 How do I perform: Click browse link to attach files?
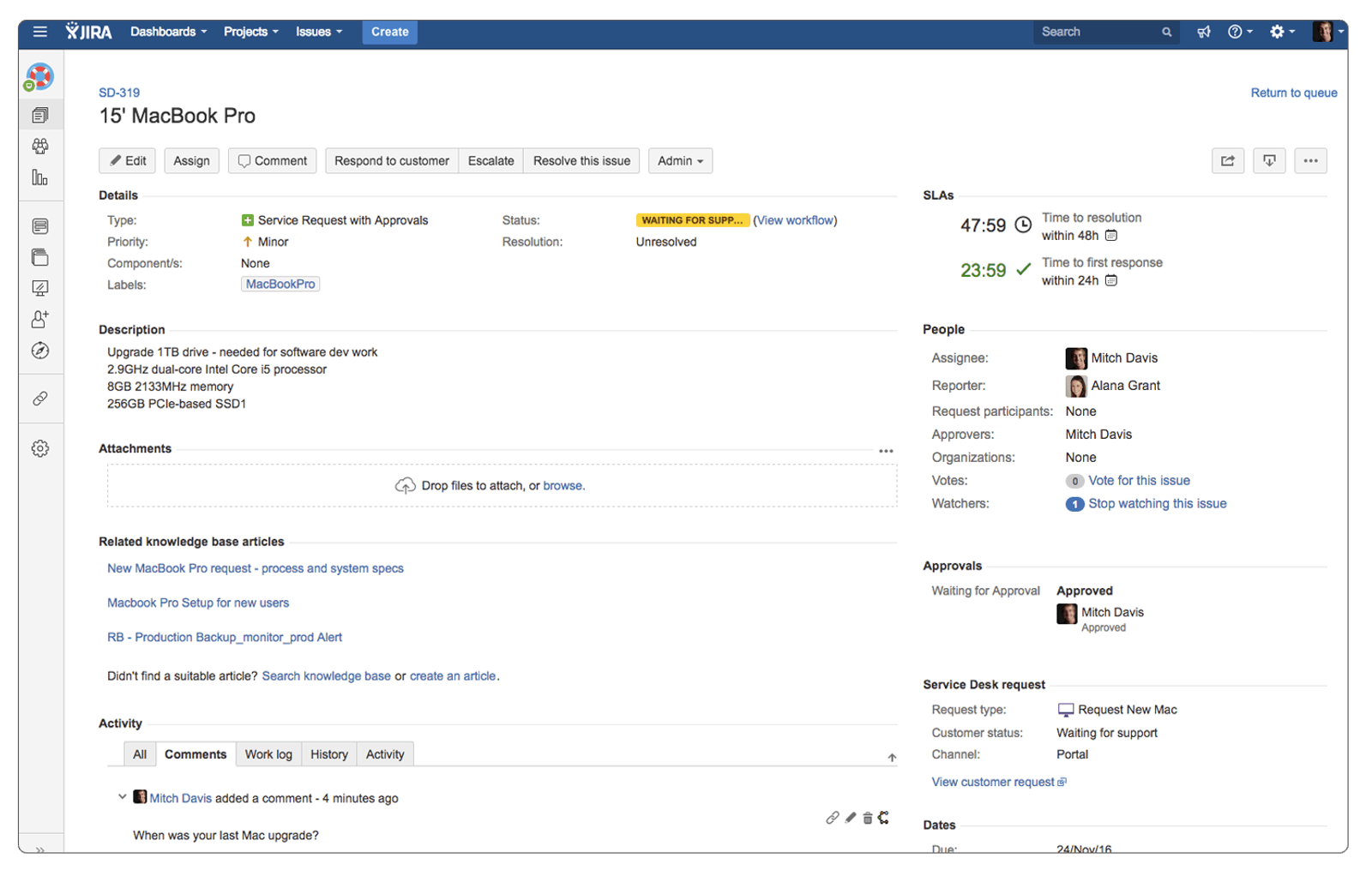point(563,485)
